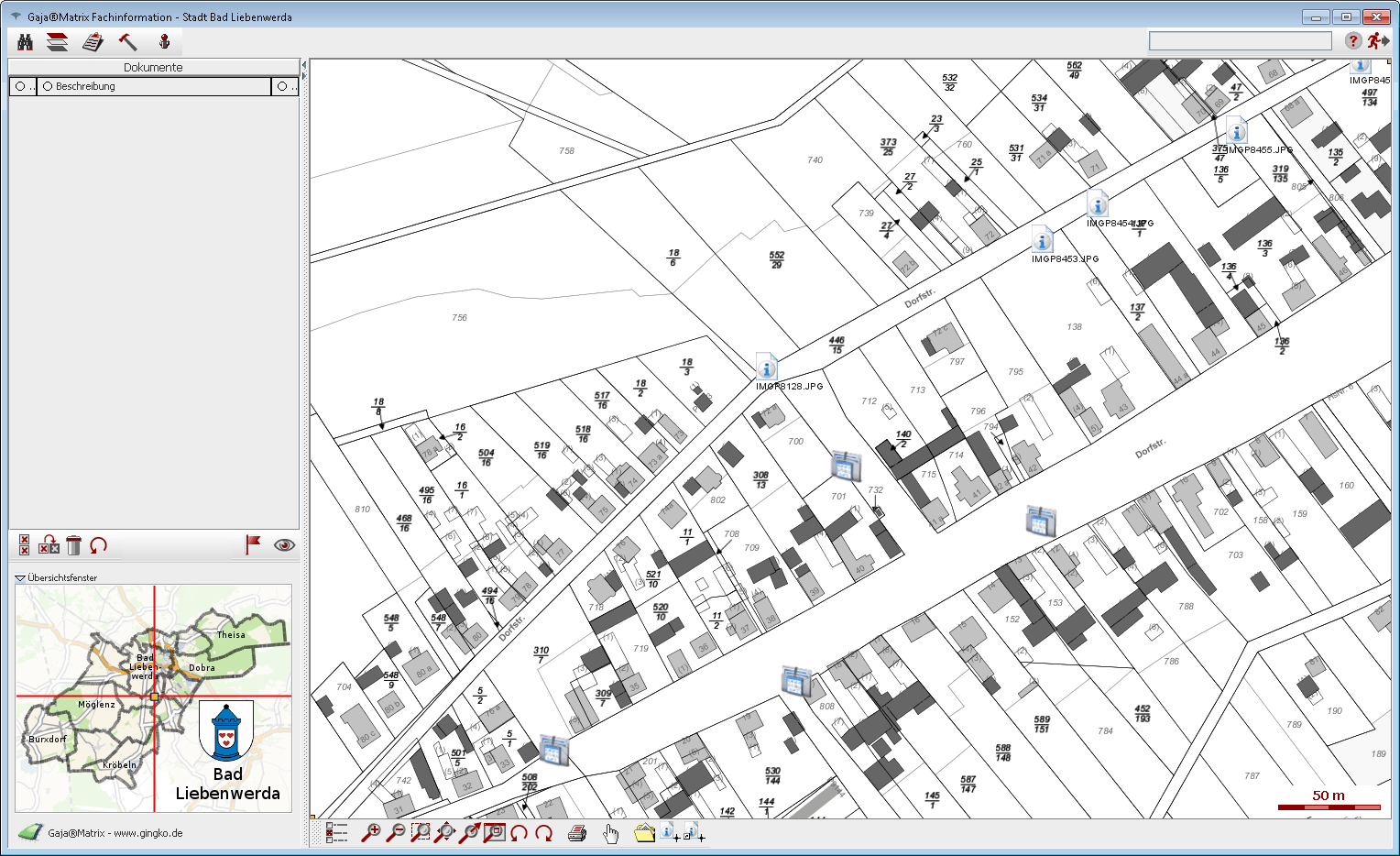Screen dimensions: 1400x856
Task: Click the search input field at top right
Action: pos(1240,41)
